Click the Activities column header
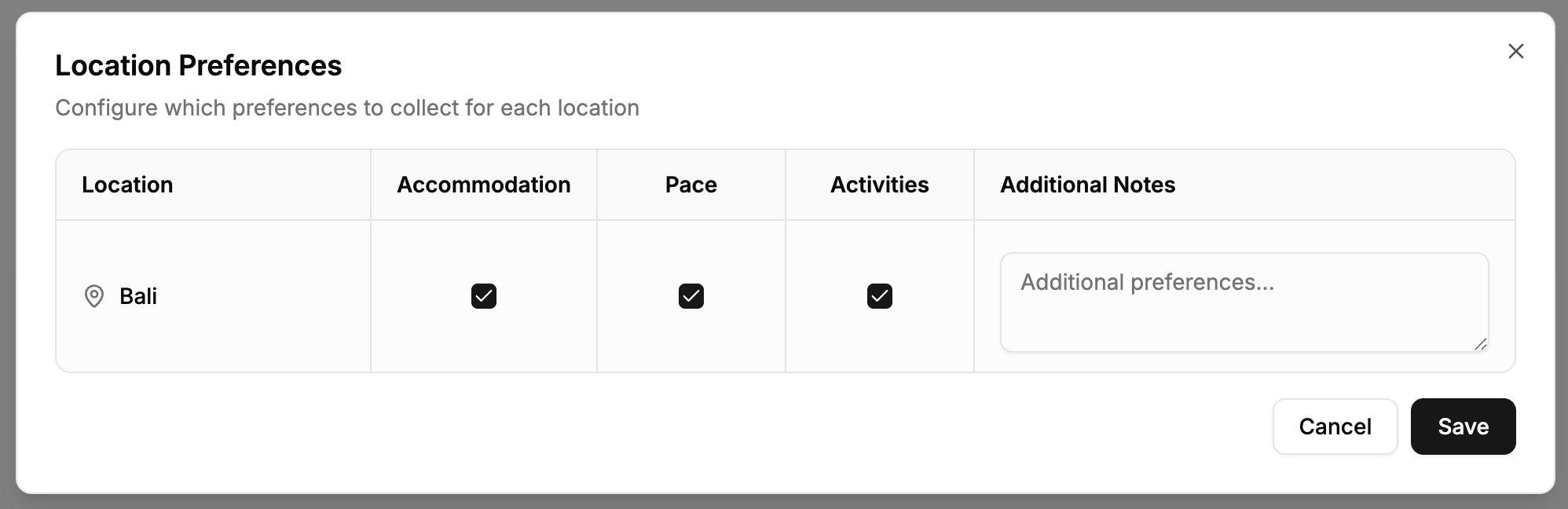The height and width of the screenshot is (509, 1568). point(880,185)
